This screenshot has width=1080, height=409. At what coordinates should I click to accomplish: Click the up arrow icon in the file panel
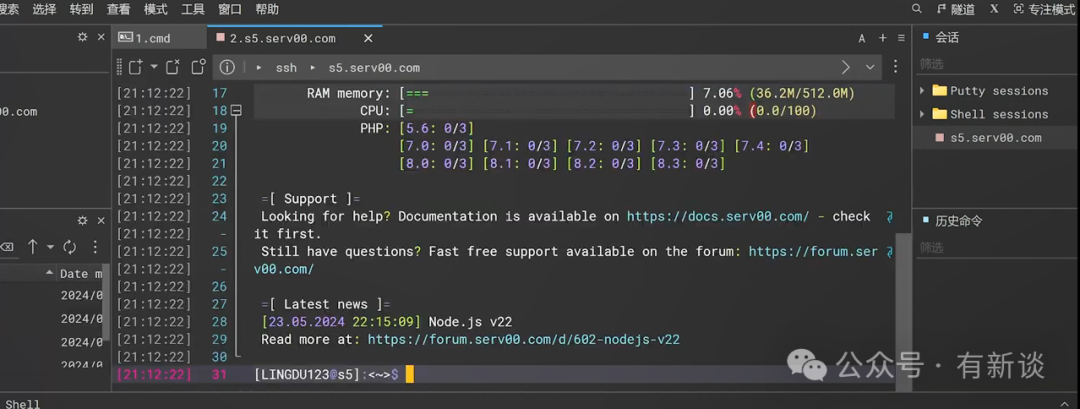click(32, 247)
